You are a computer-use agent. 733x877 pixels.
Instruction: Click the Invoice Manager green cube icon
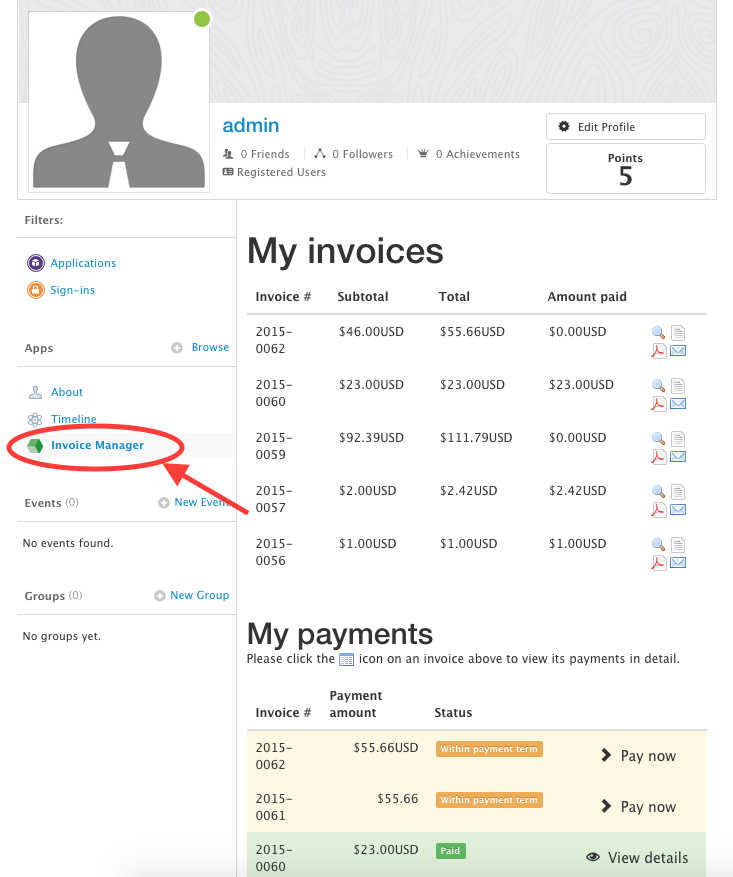[x=35, y=446]
